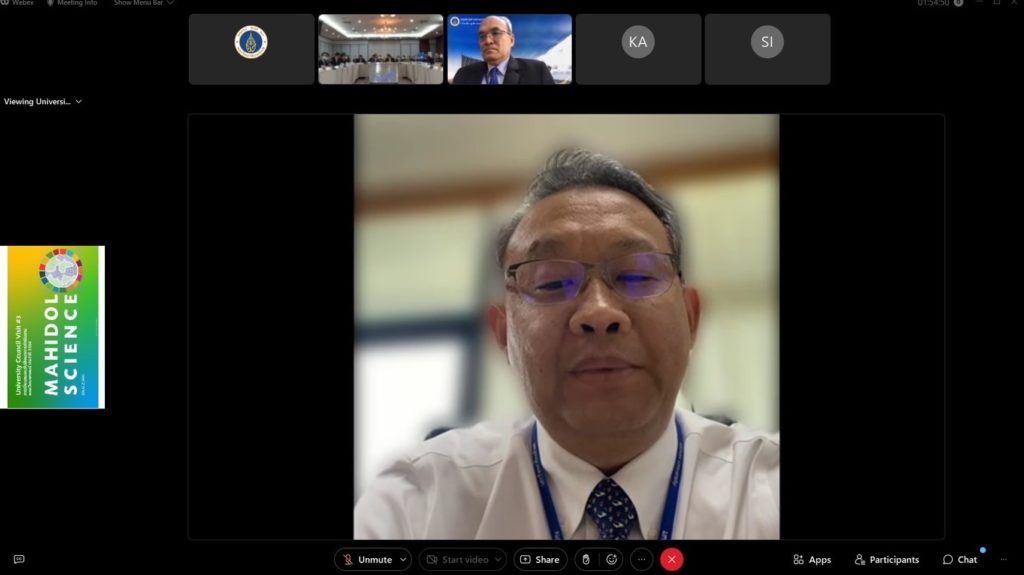Click the Start video button
Viewport: 1024px width, 575px height.
(458, 560)
